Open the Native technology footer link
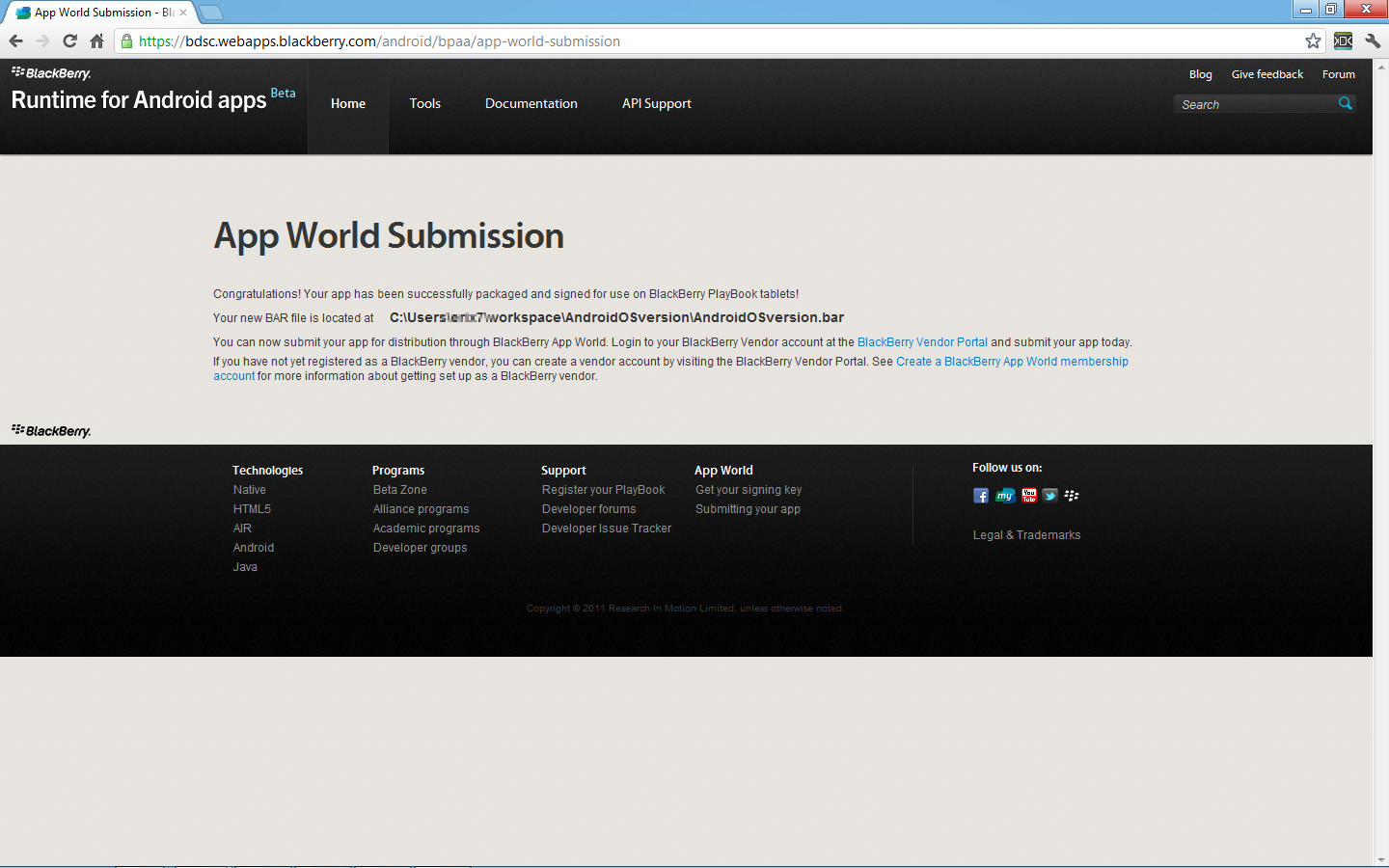 click(x=250, y=490)
